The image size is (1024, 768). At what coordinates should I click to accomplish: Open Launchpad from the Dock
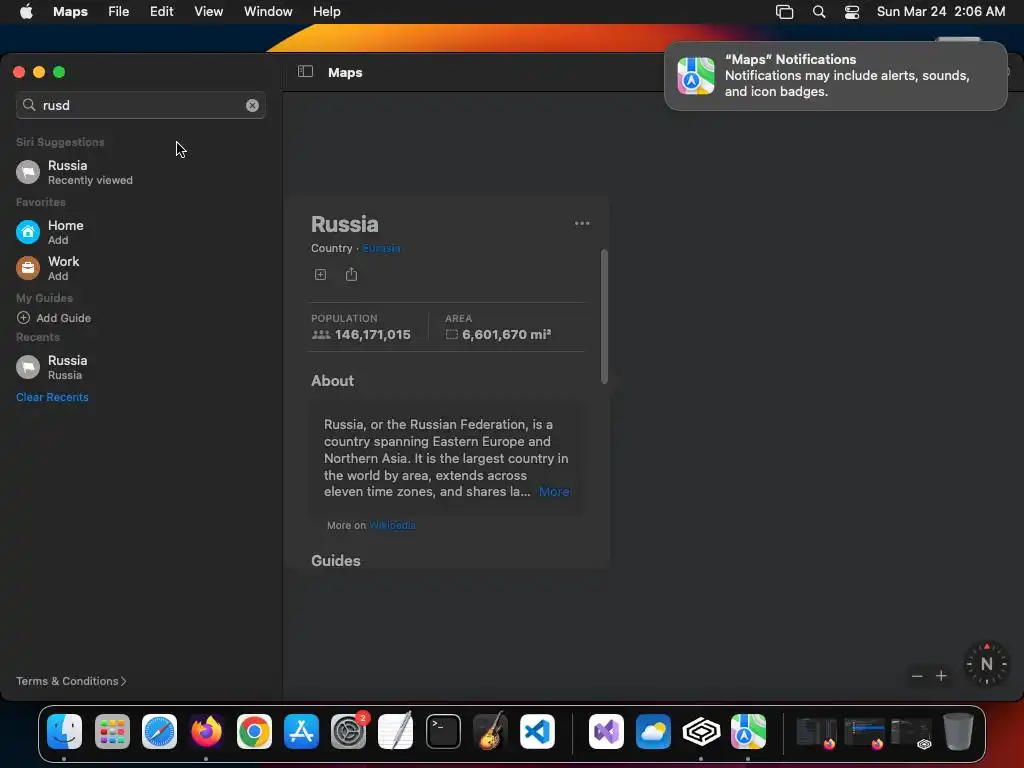pos(112,731)
